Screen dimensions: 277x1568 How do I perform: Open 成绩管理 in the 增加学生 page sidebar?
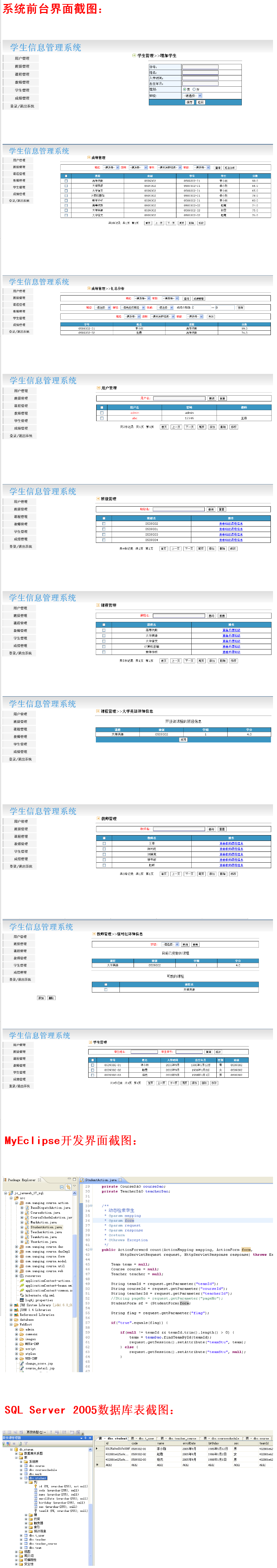point(22,98)
